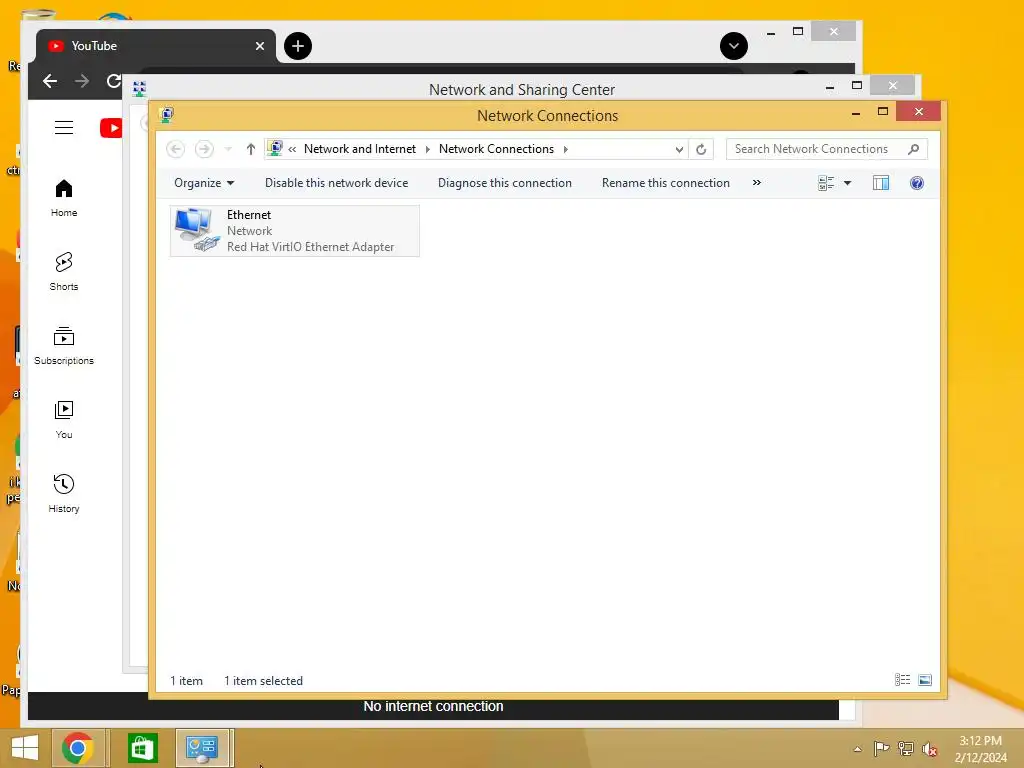Switch to large icons view in status bar

925,680
